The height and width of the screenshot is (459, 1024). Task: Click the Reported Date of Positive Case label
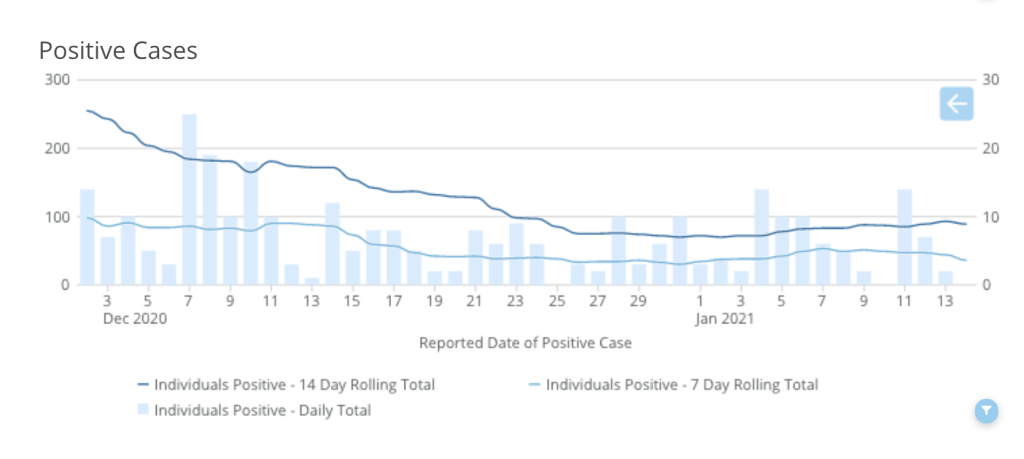525,343
